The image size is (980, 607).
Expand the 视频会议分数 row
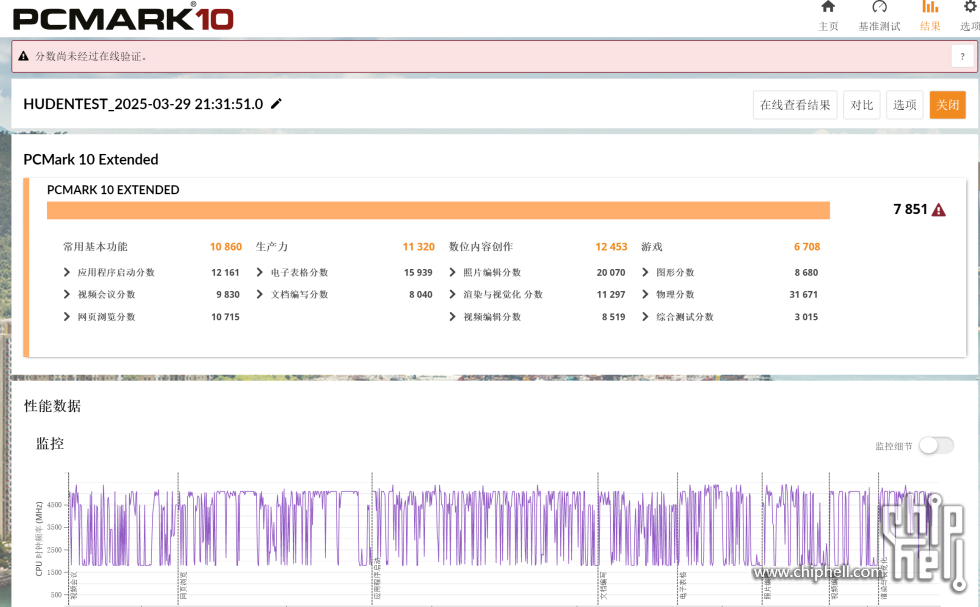point(67,294)
